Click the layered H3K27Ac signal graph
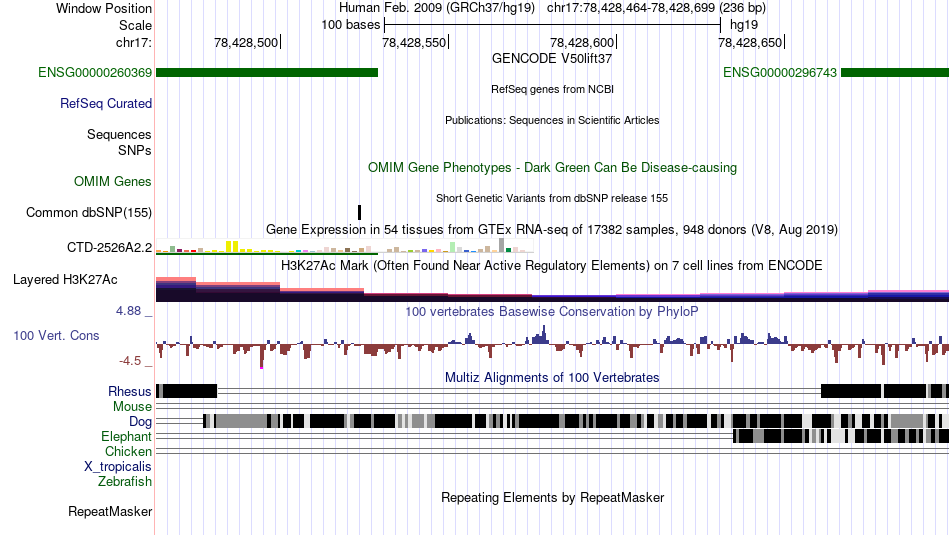 coord(552,289)
